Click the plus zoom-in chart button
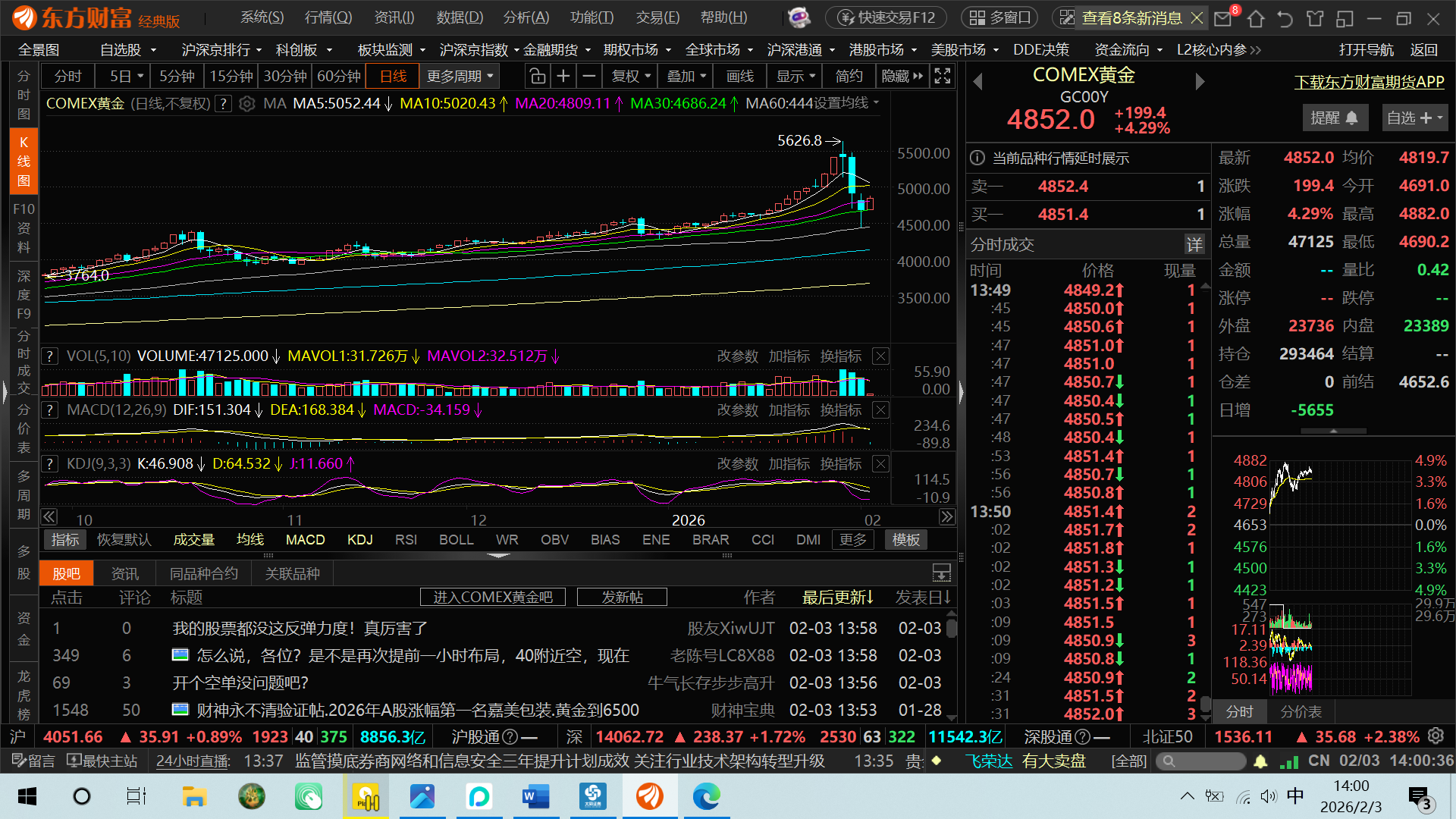 [563, 76]
